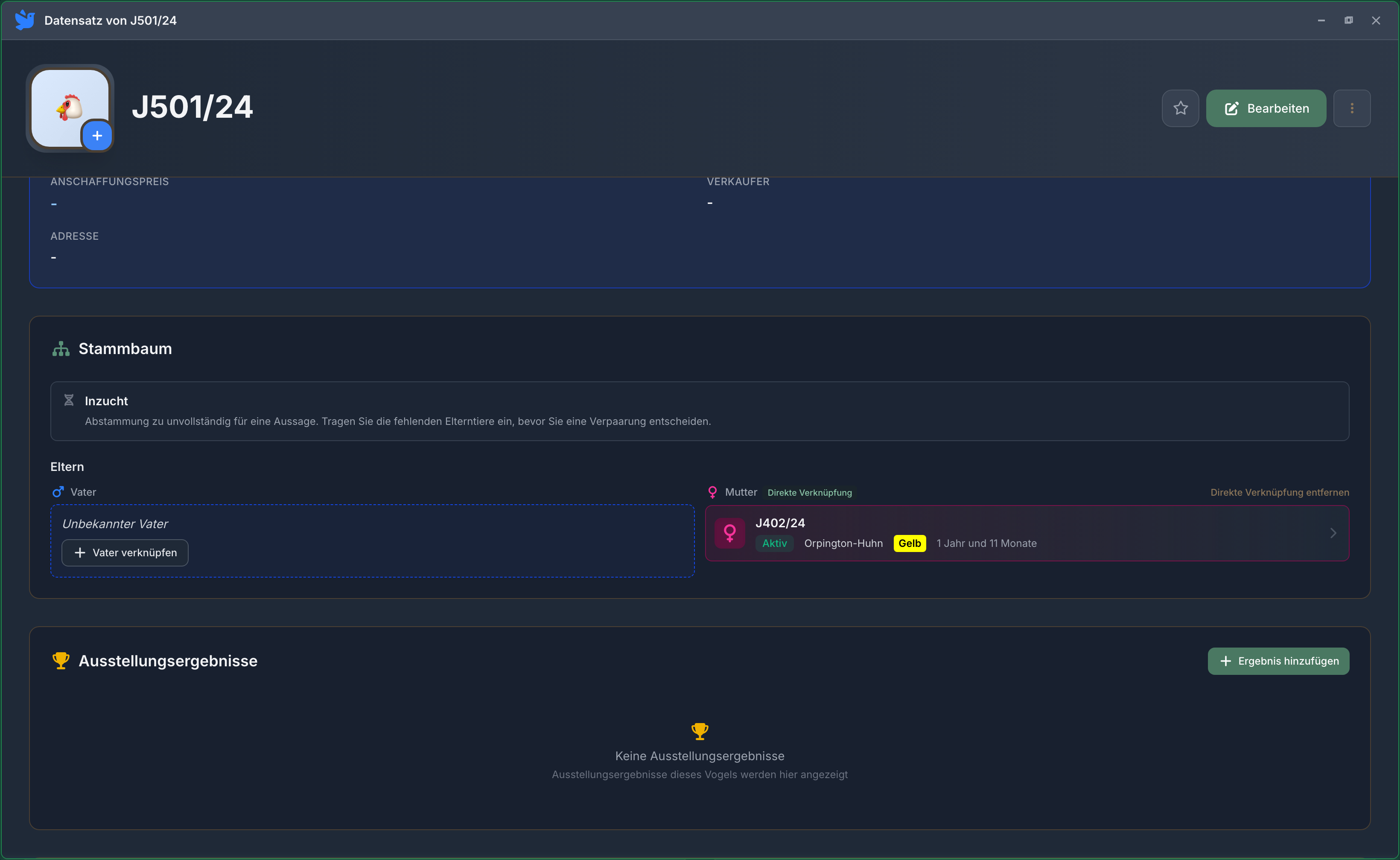This screenshot has height=860, width=1400.
Task: Click the Aktiv status badge
Action: tap(774, 543)
